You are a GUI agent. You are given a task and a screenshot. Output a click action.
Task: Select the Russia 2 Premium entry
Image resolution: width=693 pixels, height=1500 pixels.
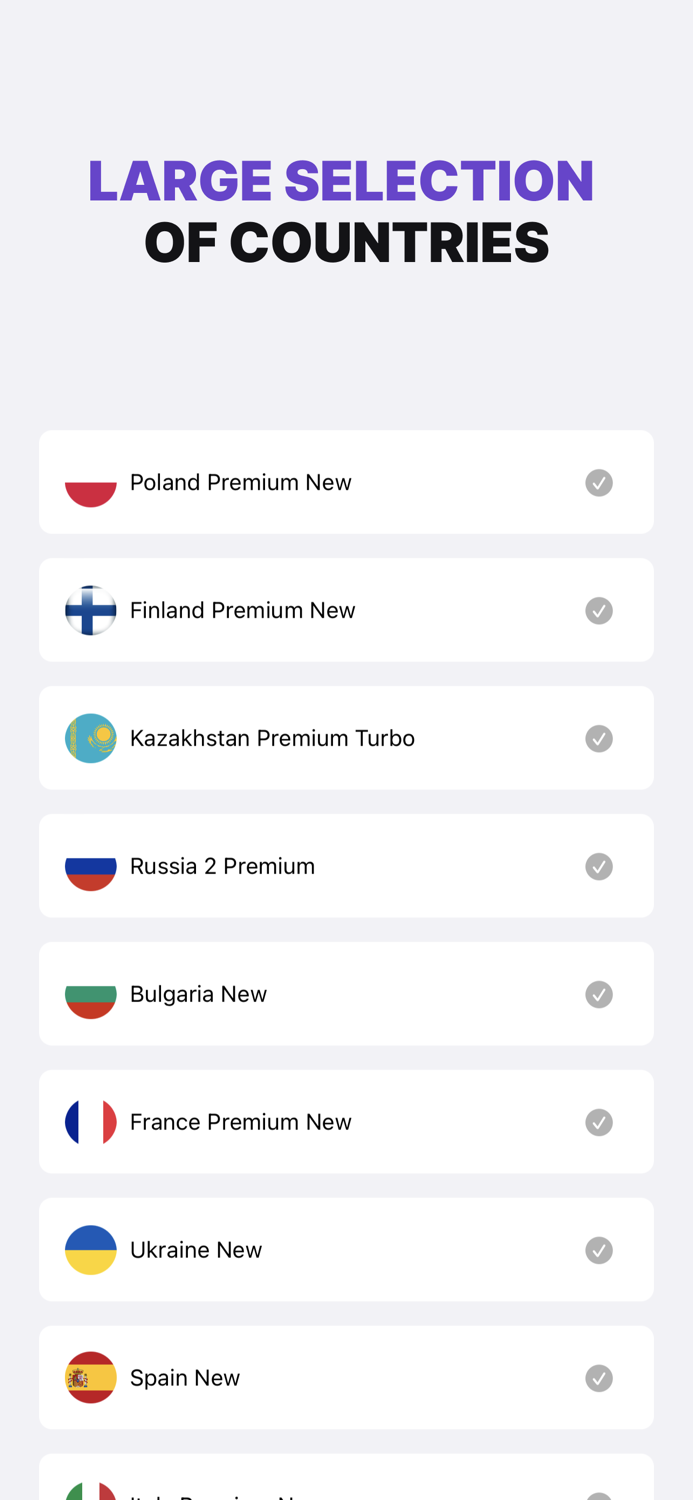(346, 865)
